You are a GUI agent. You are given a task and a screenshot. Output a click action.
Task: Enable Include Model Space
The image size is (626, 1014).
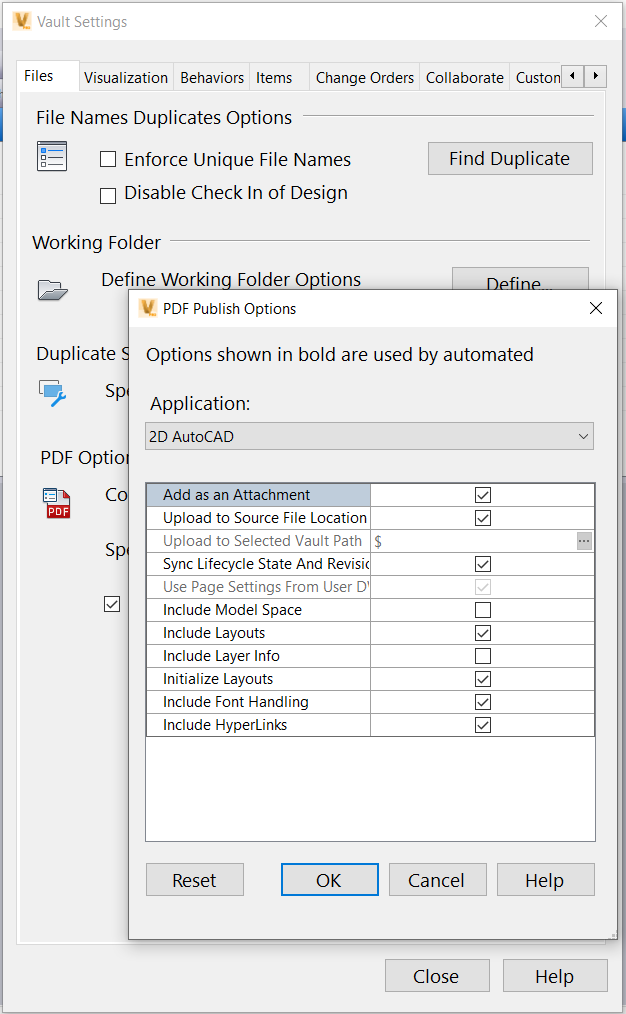click(483, 610)
